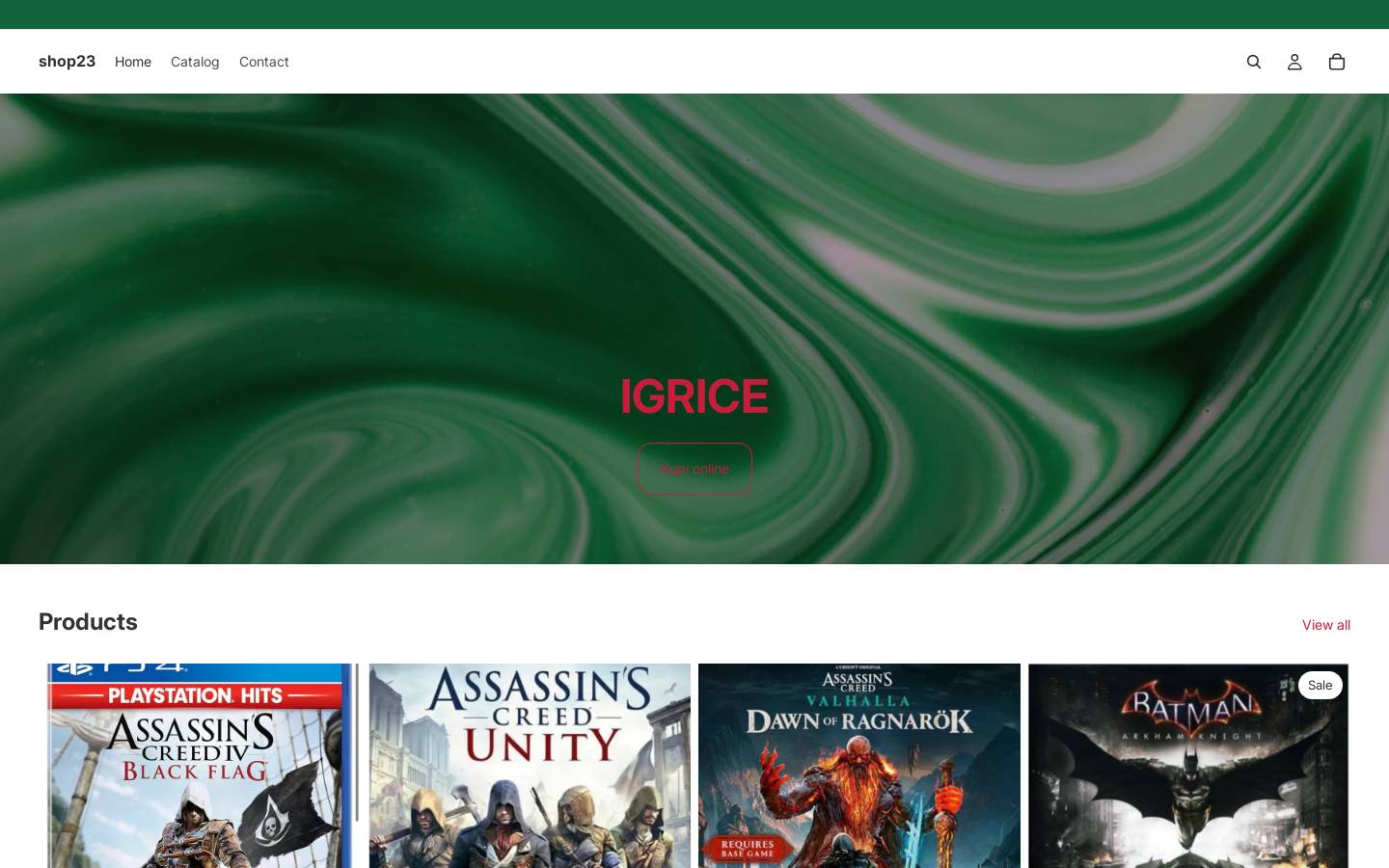Open the Home menu item
1389x868 pixels.
[x=133, y=62]
